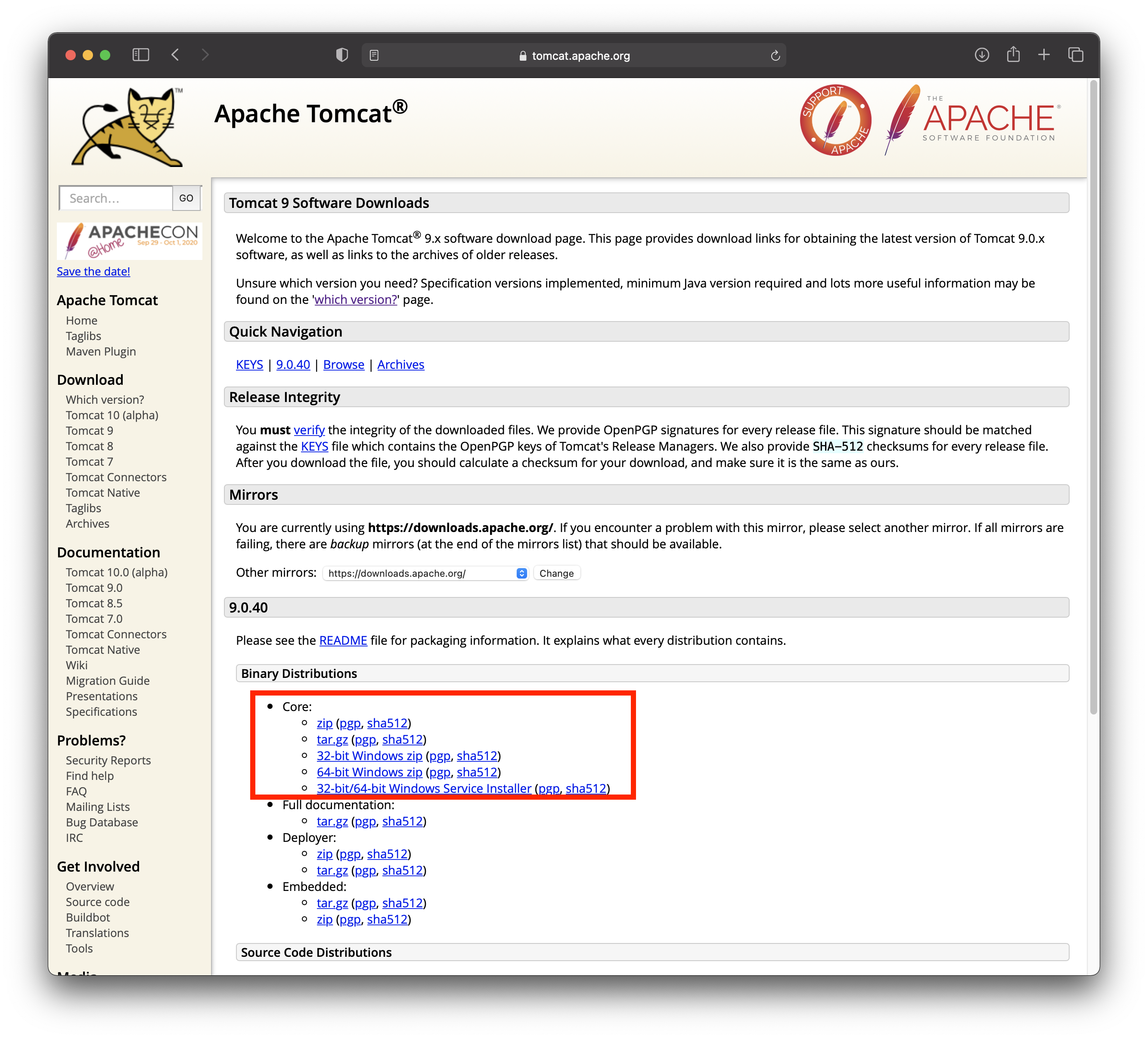Show tab overview icon
The width and height of the screenshot is (1148, 1039).
coord(1076,55)
